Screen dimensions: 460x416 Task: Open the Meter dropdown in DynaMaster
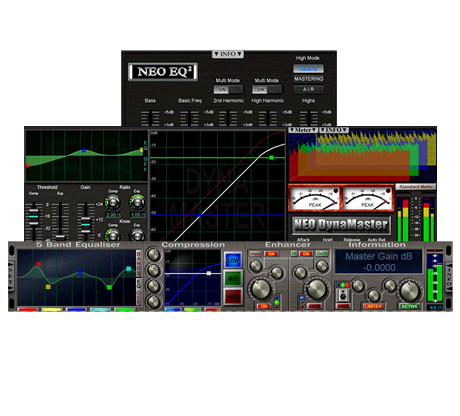click(303, 130)
